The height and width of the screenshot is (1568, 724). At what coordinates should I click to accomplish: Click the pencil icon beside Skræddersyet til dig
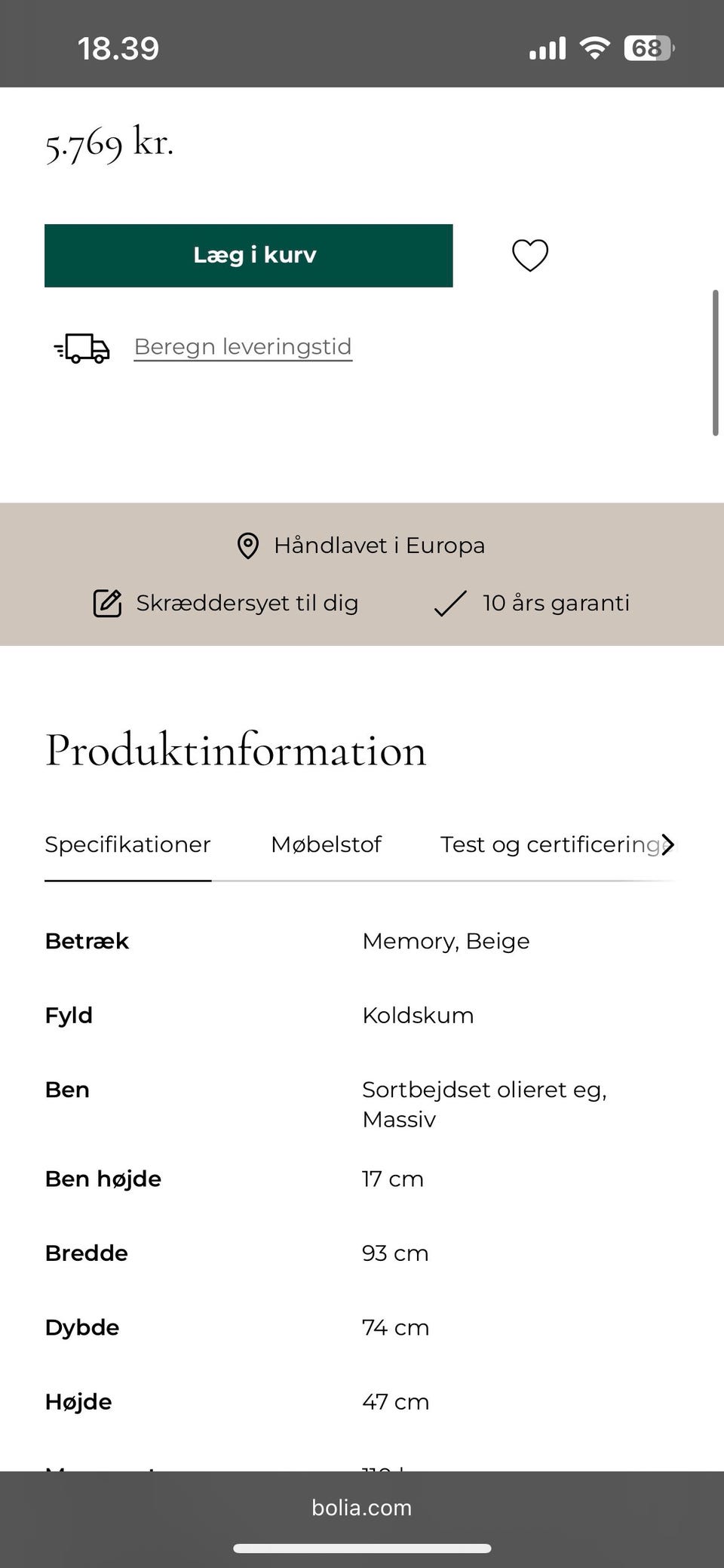(x=108, y=602)
